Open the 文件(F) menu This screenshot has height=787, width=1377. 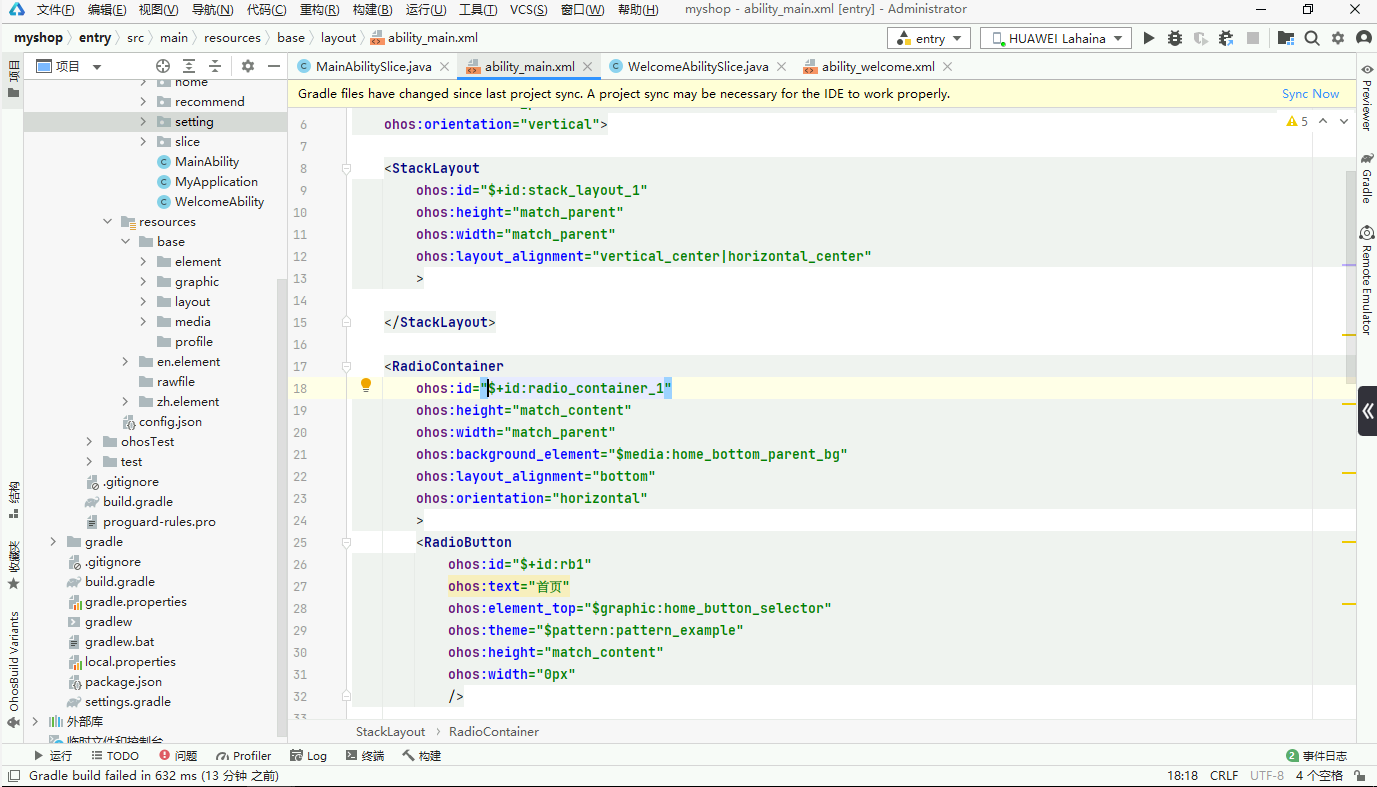(x=55, y=10)
